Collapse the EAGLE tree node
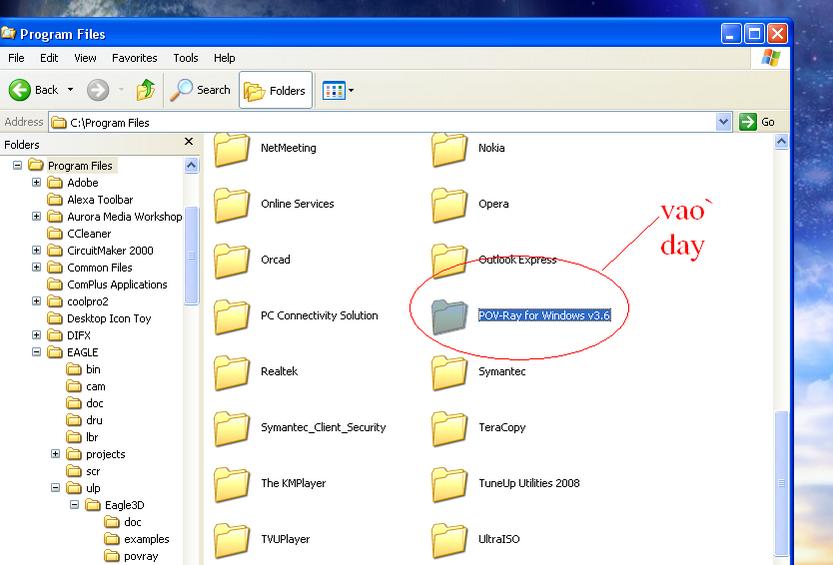 click(x=36, y=352)
